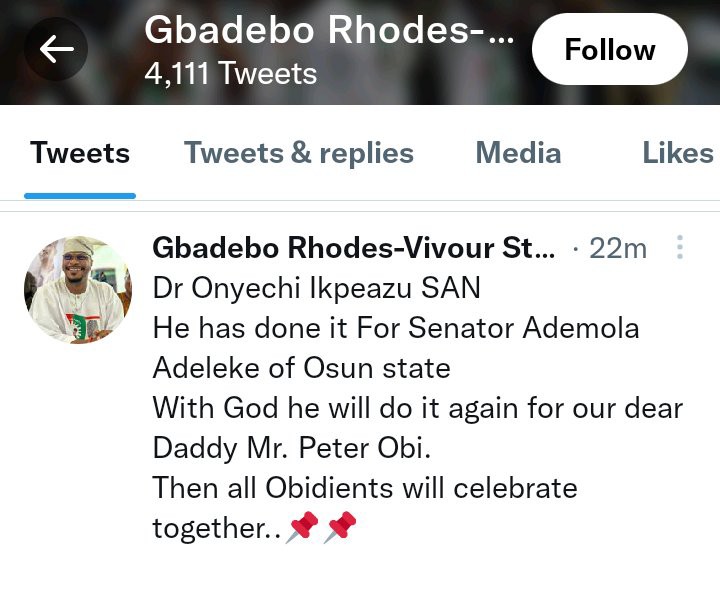Open Gbadebo Rhodes-Vivour St... author name

click(x=353, y=248)
